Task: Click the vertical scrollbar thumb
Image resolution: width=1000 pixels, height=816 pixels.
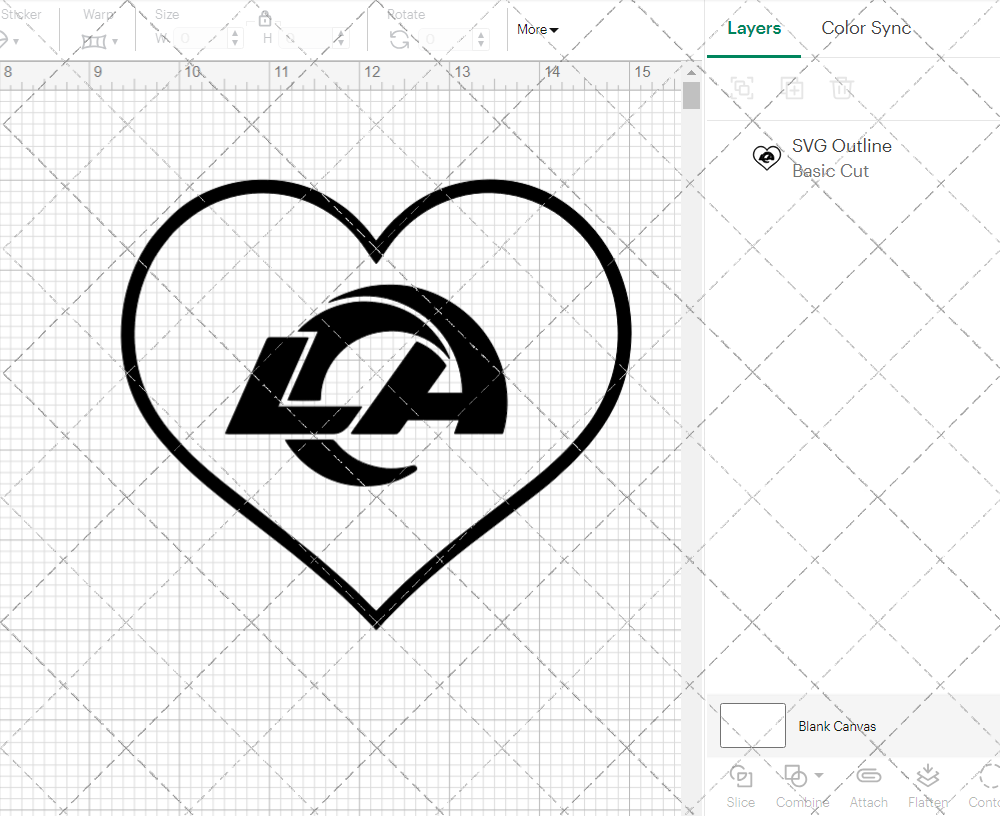Action: (691, 95)
